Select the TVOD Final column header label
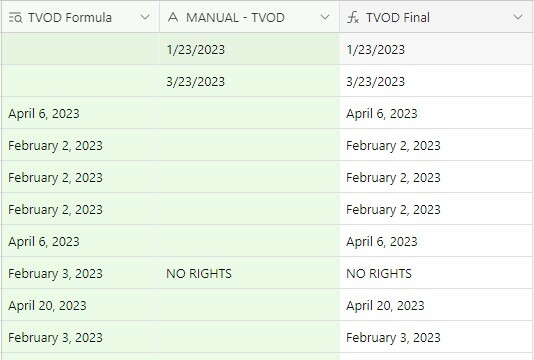 click(398, 17)
